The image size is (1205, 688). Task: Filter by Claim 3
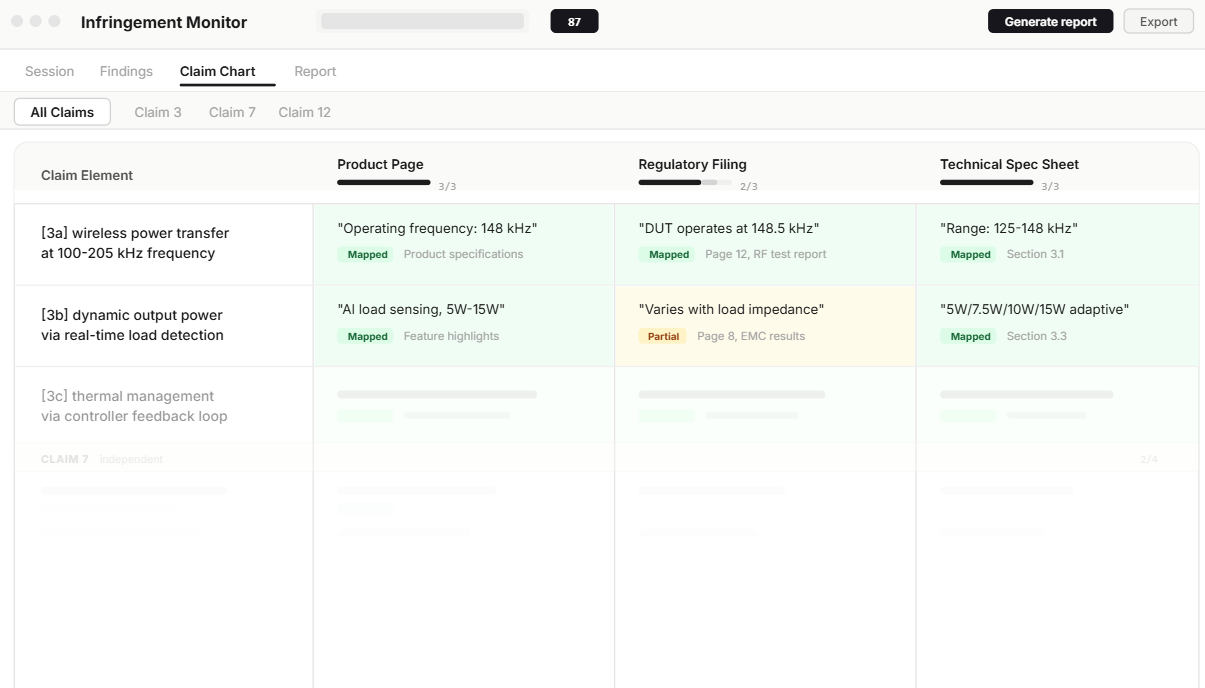158,112
